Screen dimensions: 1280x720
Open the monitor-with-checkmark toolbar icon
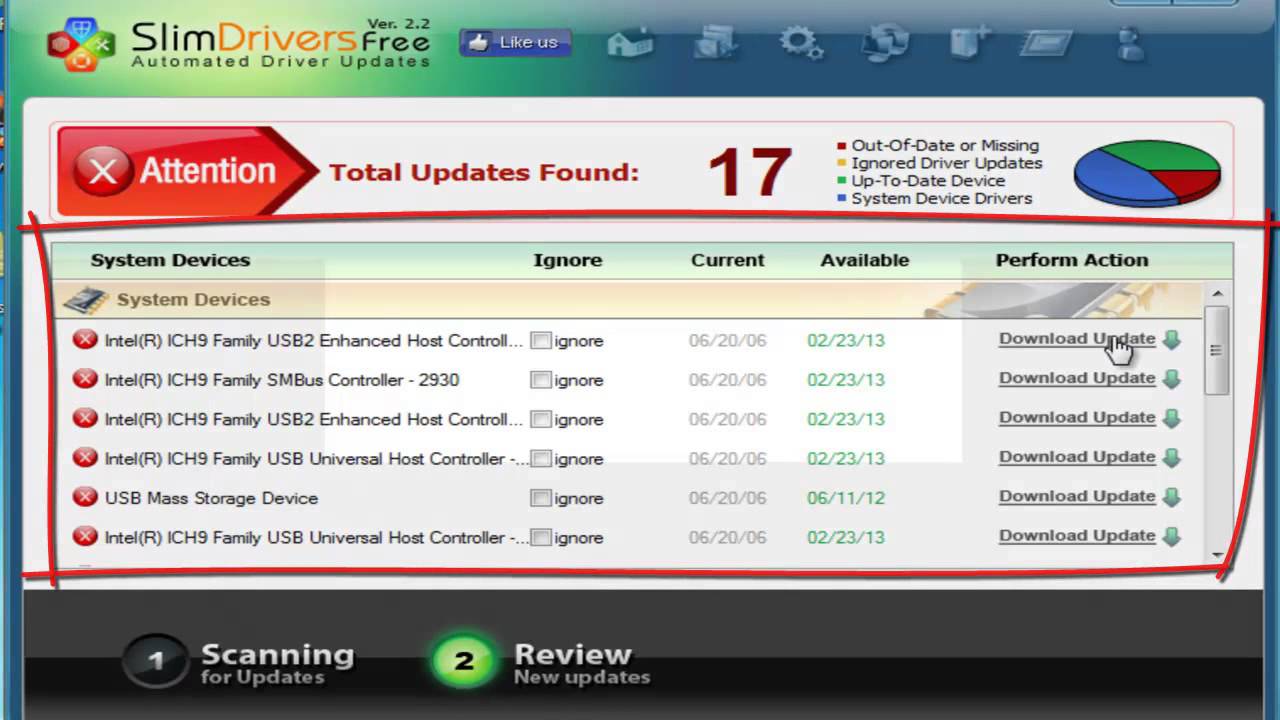715,42
